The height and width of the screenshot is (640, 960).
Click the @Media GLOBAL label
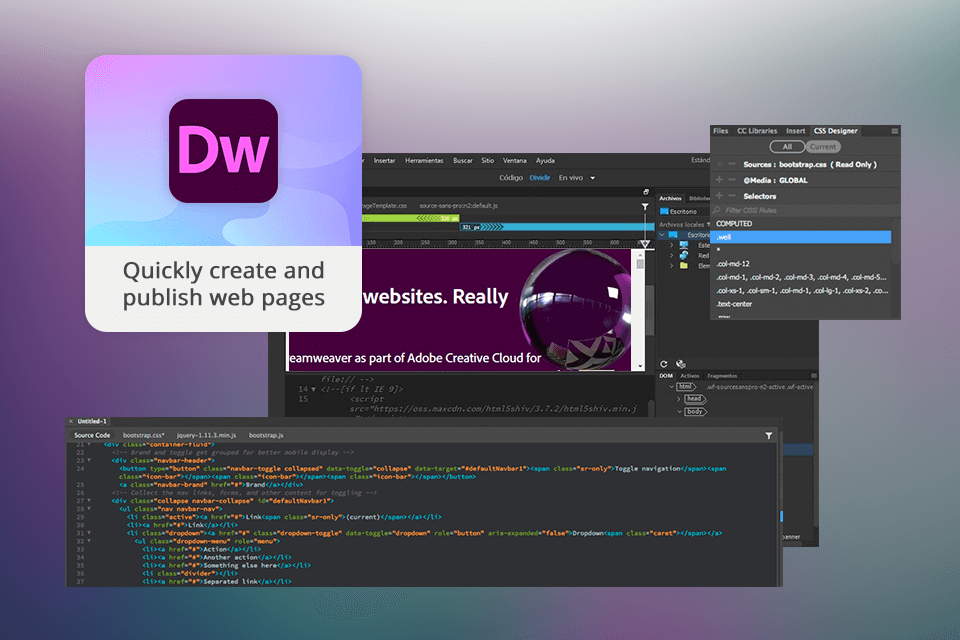[775, 180]
